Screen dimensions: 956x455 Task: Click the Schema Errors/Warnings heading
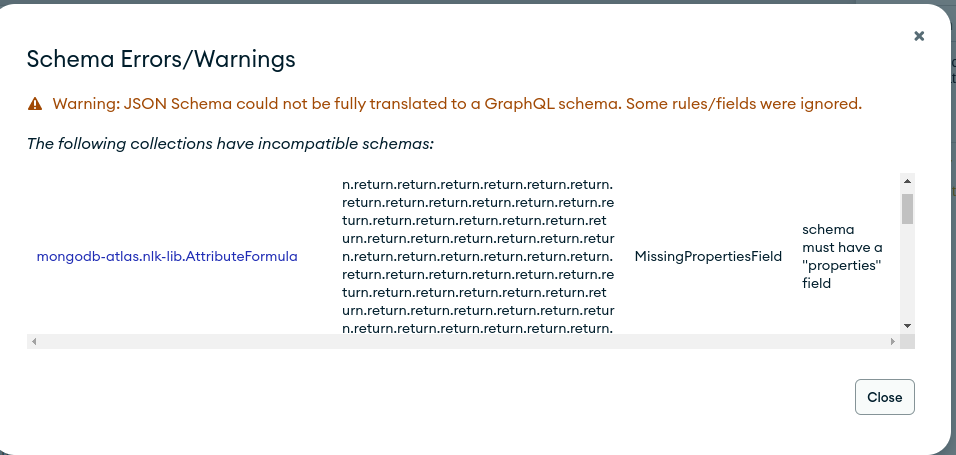tap(161, 59)
